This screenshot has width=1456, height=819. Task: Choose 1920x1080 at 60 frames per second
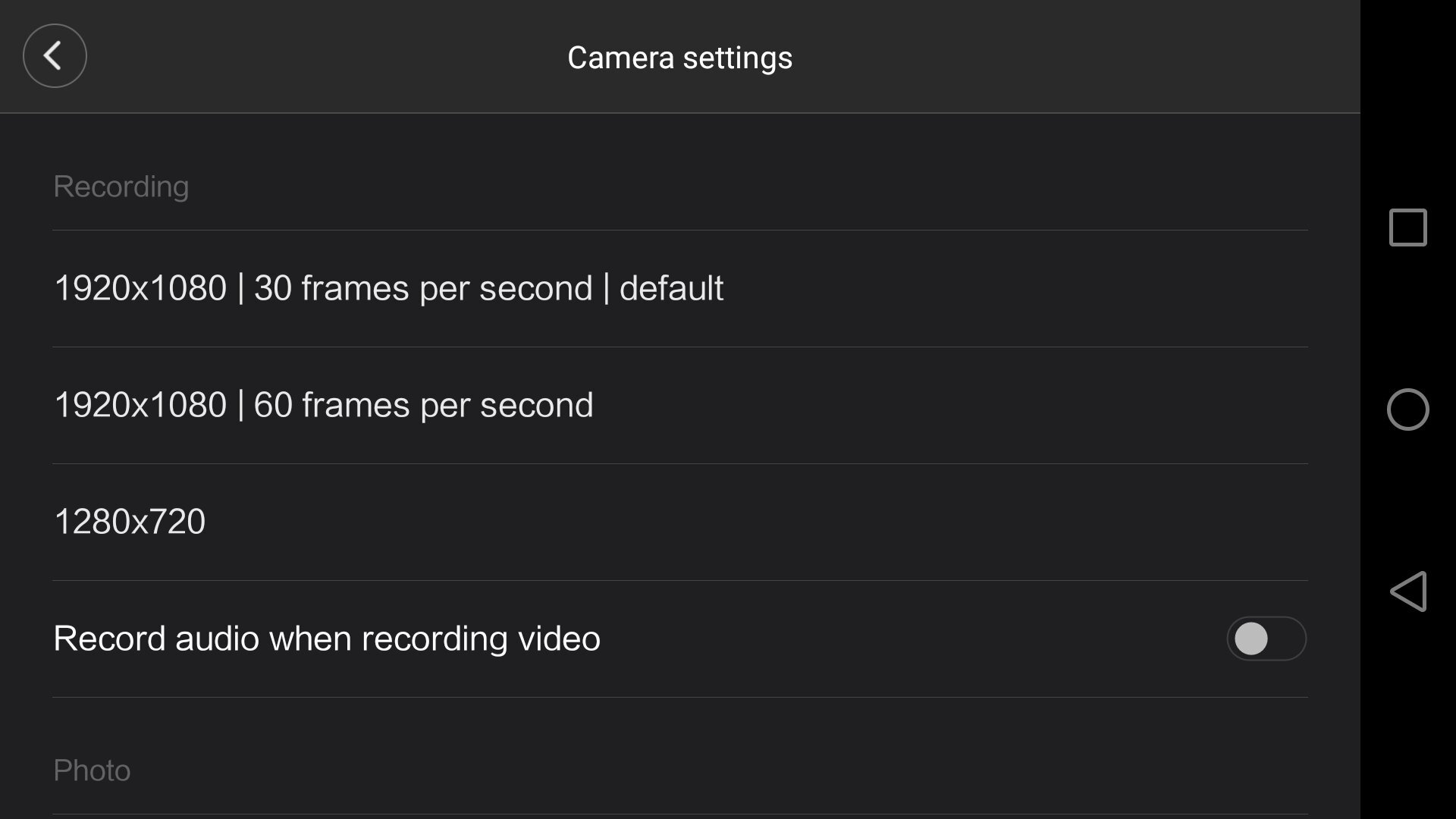(323, 405)
